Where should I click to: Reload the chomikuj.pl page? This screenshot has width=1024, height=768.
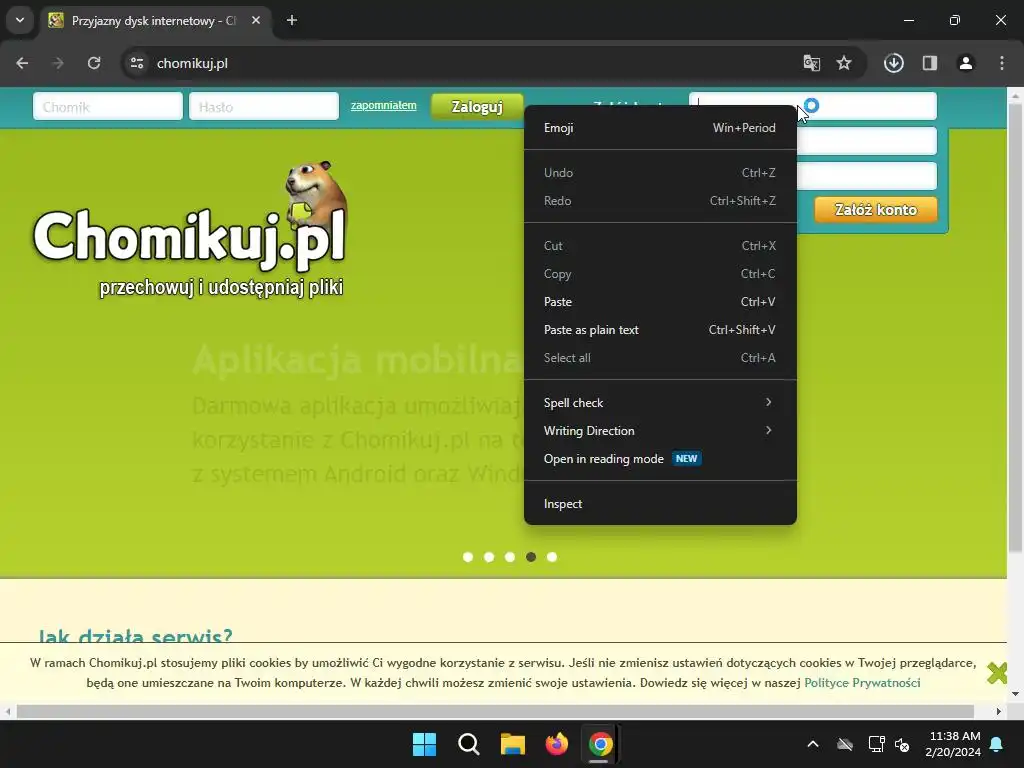[x=94, y=63]
